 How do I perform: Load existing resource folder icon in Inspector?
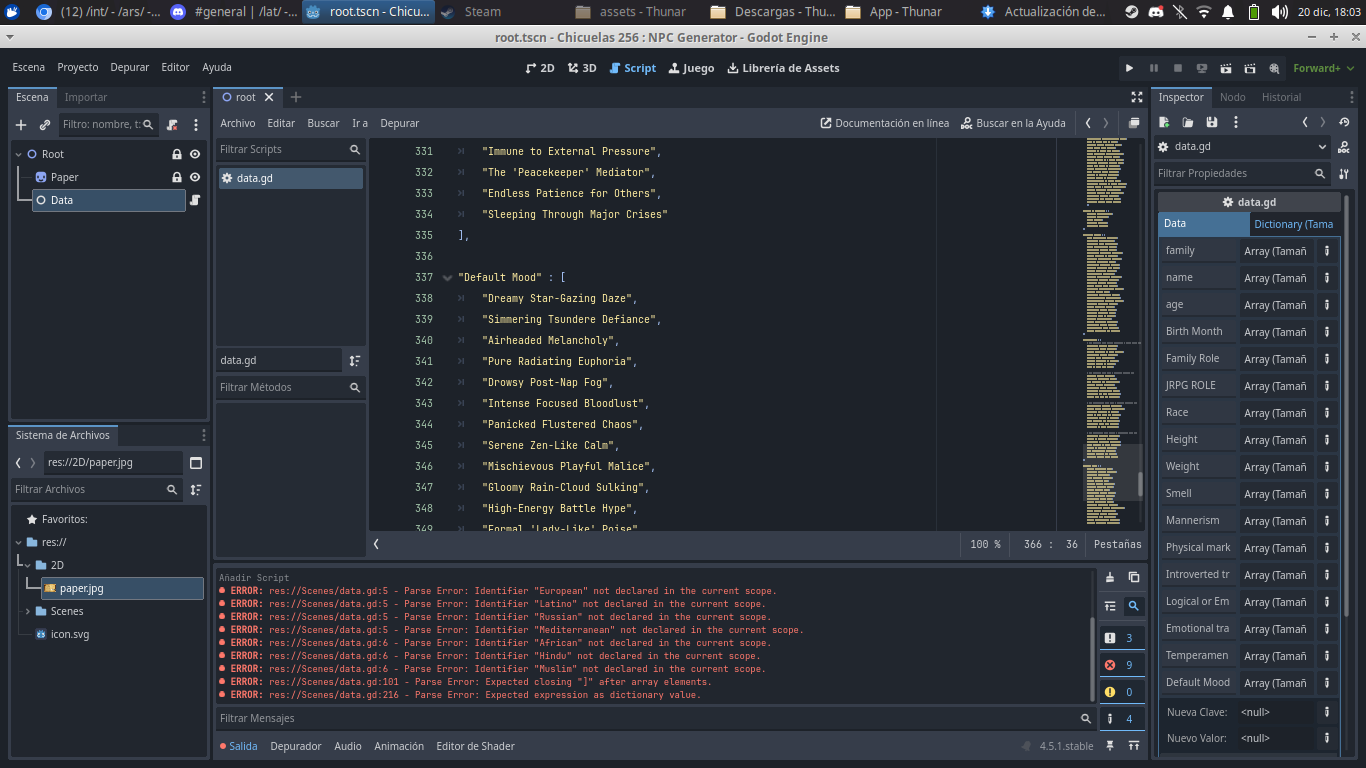[1188, 122]
